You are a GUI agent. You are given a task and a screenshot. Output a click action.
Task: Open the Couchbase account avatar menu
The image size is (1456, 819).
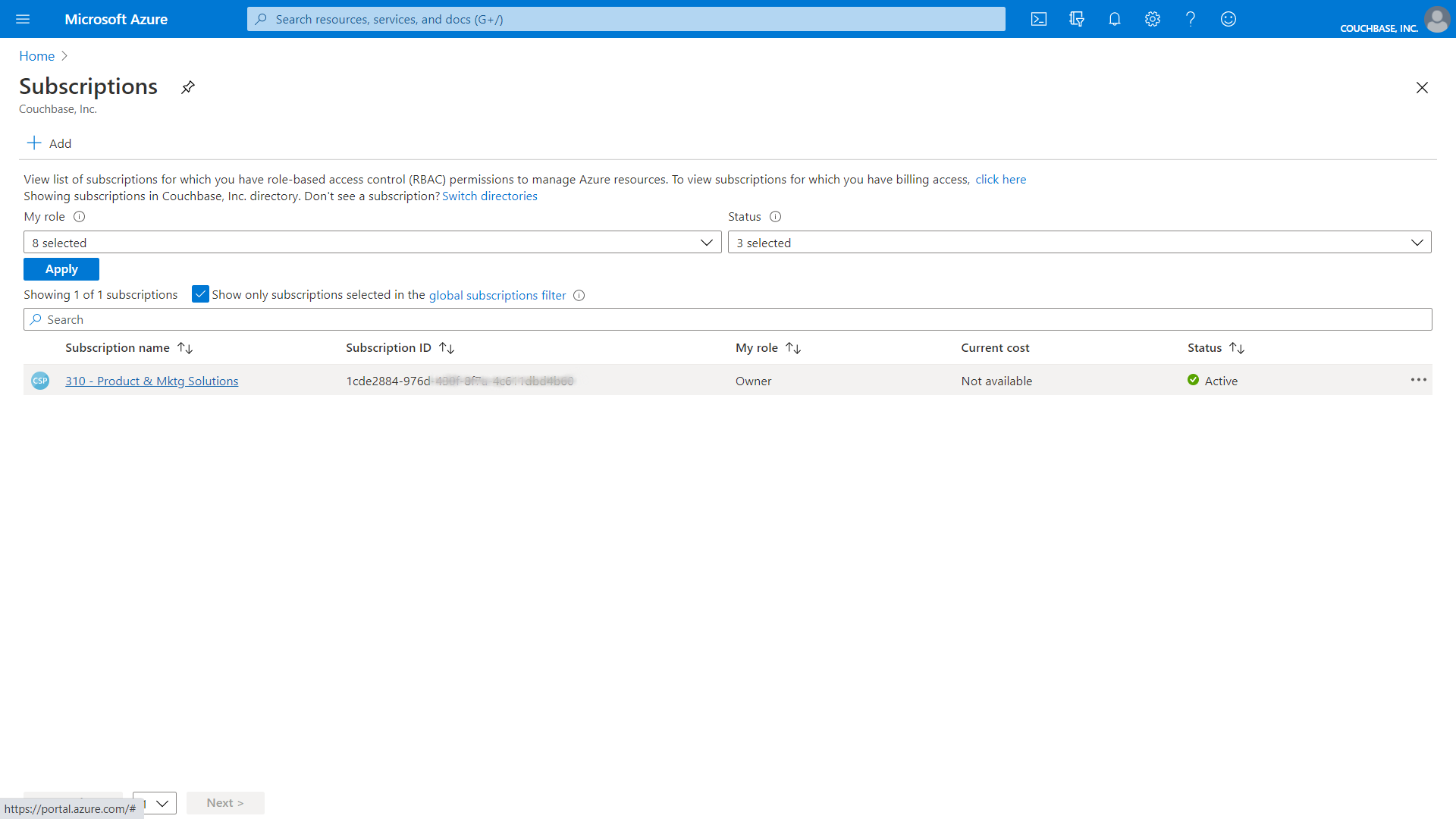[x=1437, y=19]
